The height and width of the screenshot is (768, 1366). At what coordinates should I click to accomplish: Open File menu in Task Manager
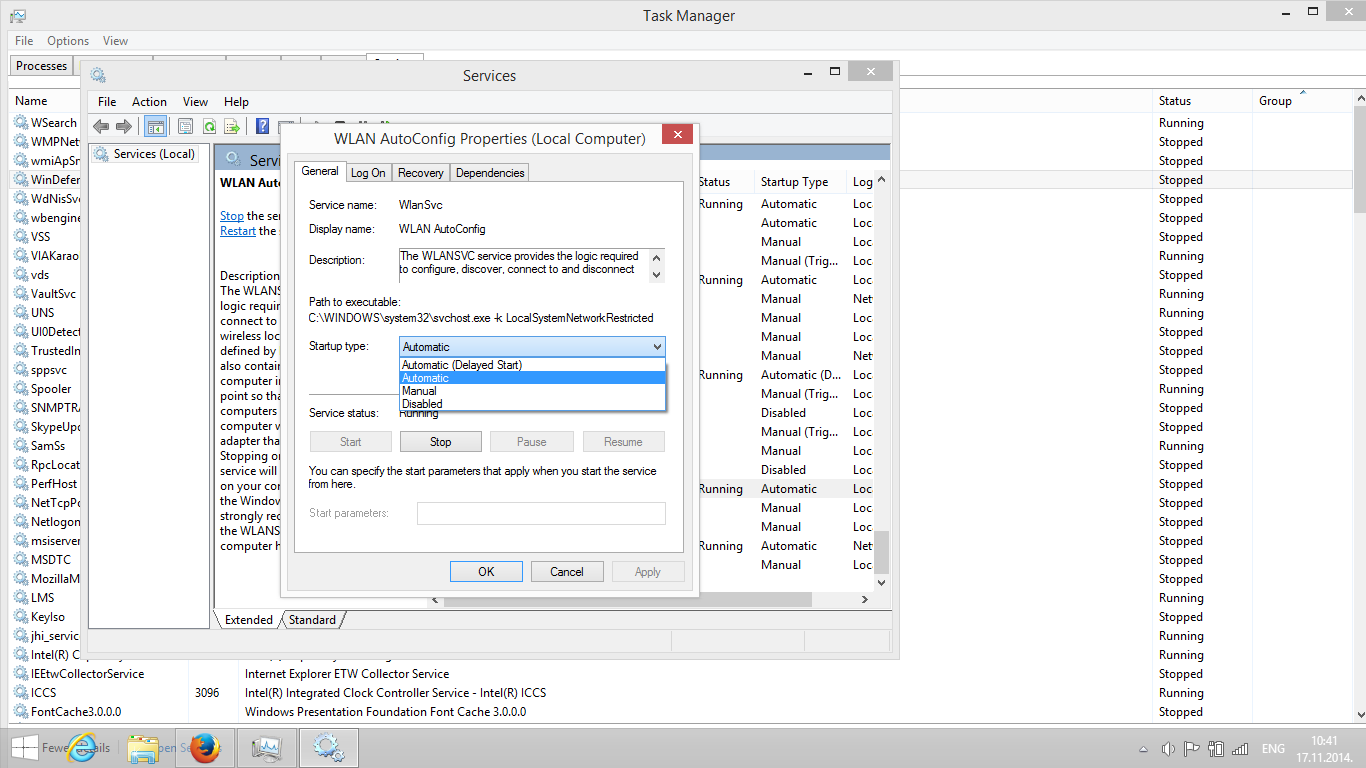click(24, 41)
